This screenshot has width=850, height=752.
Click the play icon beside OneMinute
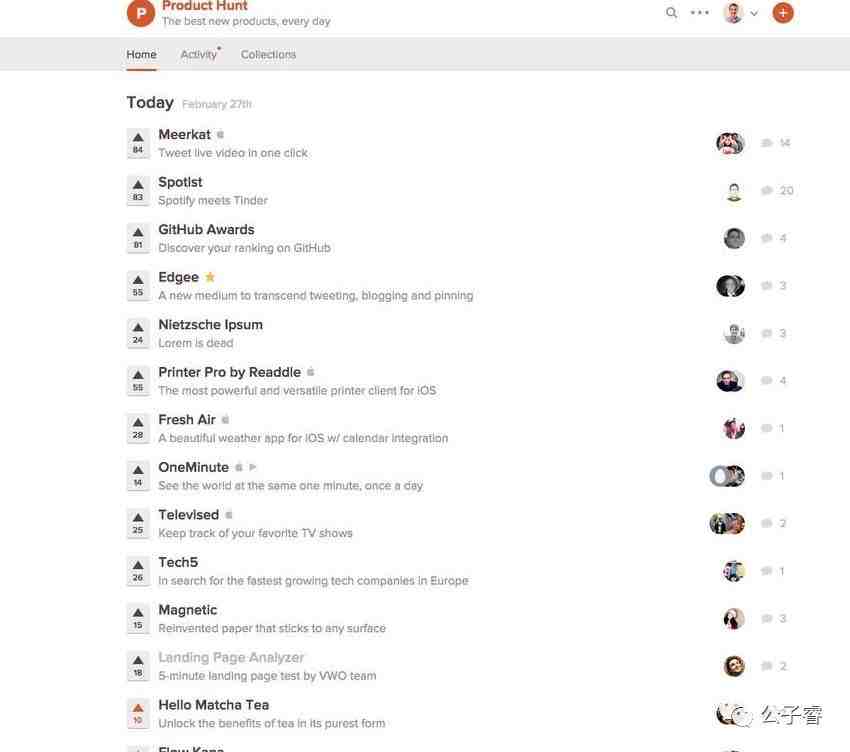253,467
